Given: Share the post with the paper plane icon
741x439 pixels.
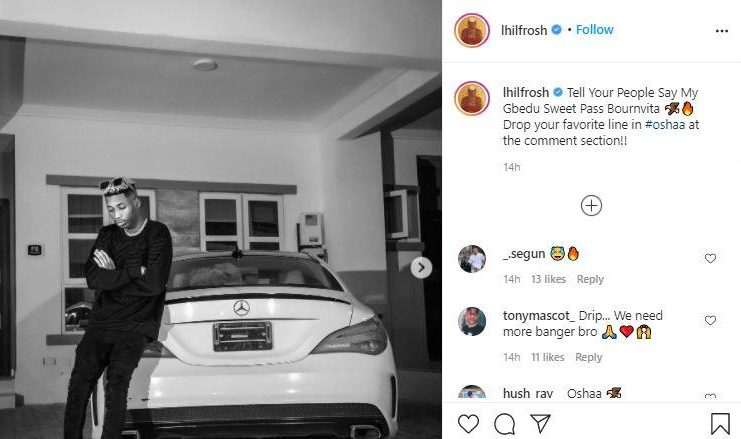Looking at the screenshot, I should [543, 424].
